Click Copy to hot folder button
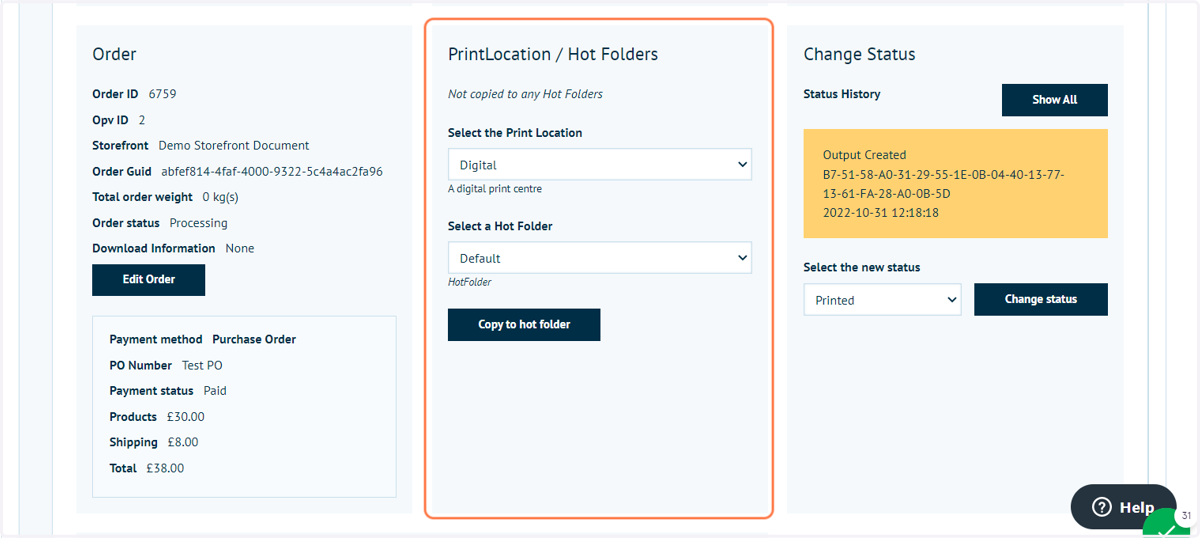 click(524, 325)
